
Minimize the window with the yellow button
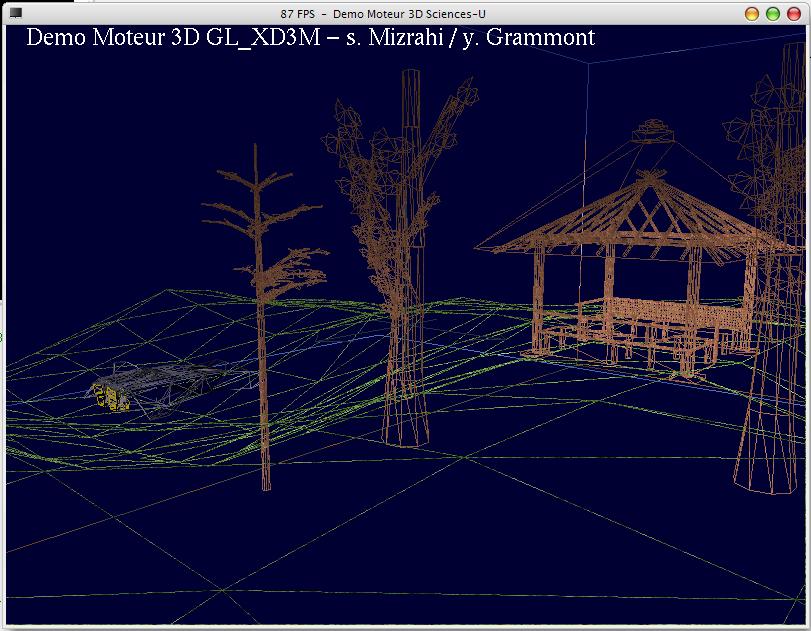(752, 14)
